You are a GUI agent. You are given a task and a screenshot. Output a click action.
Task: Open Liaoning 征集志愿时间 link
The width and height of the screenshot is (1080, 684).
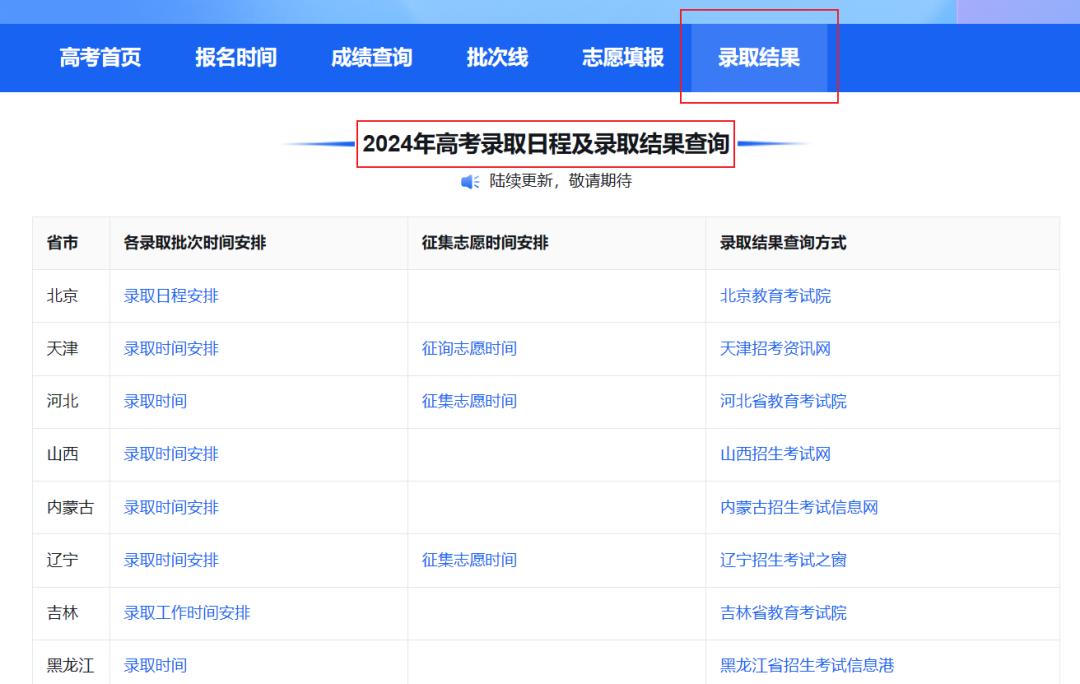(x=469, y=560)
